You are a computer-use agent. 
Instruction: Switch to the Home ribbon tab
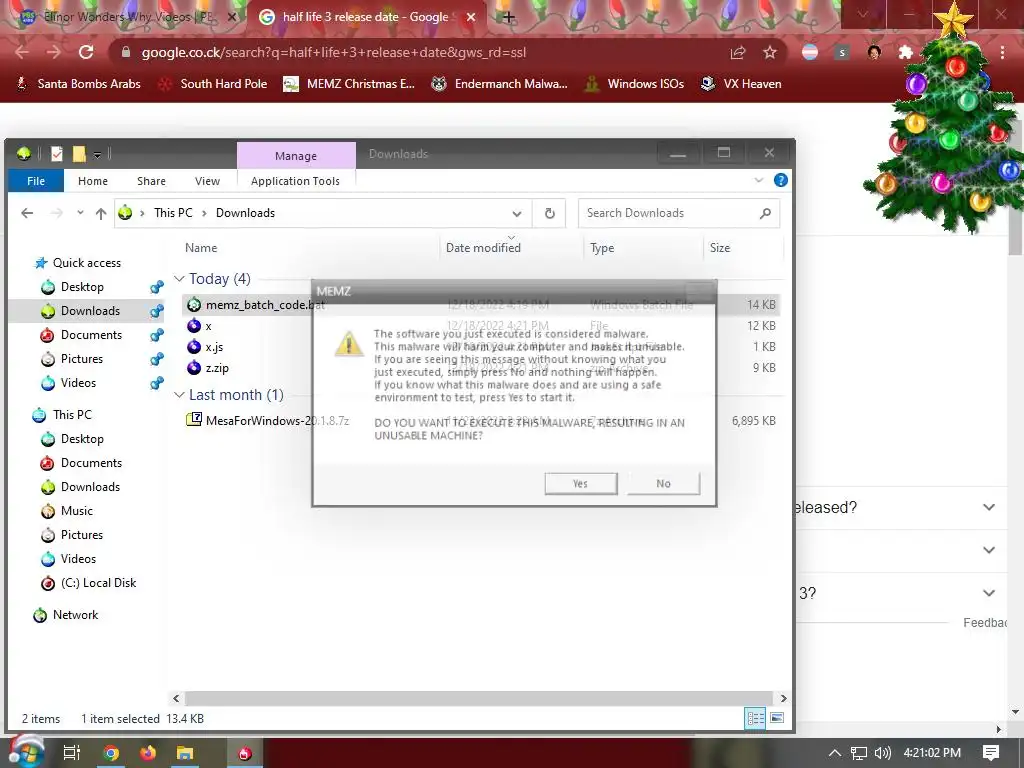[x=93, y=181]
